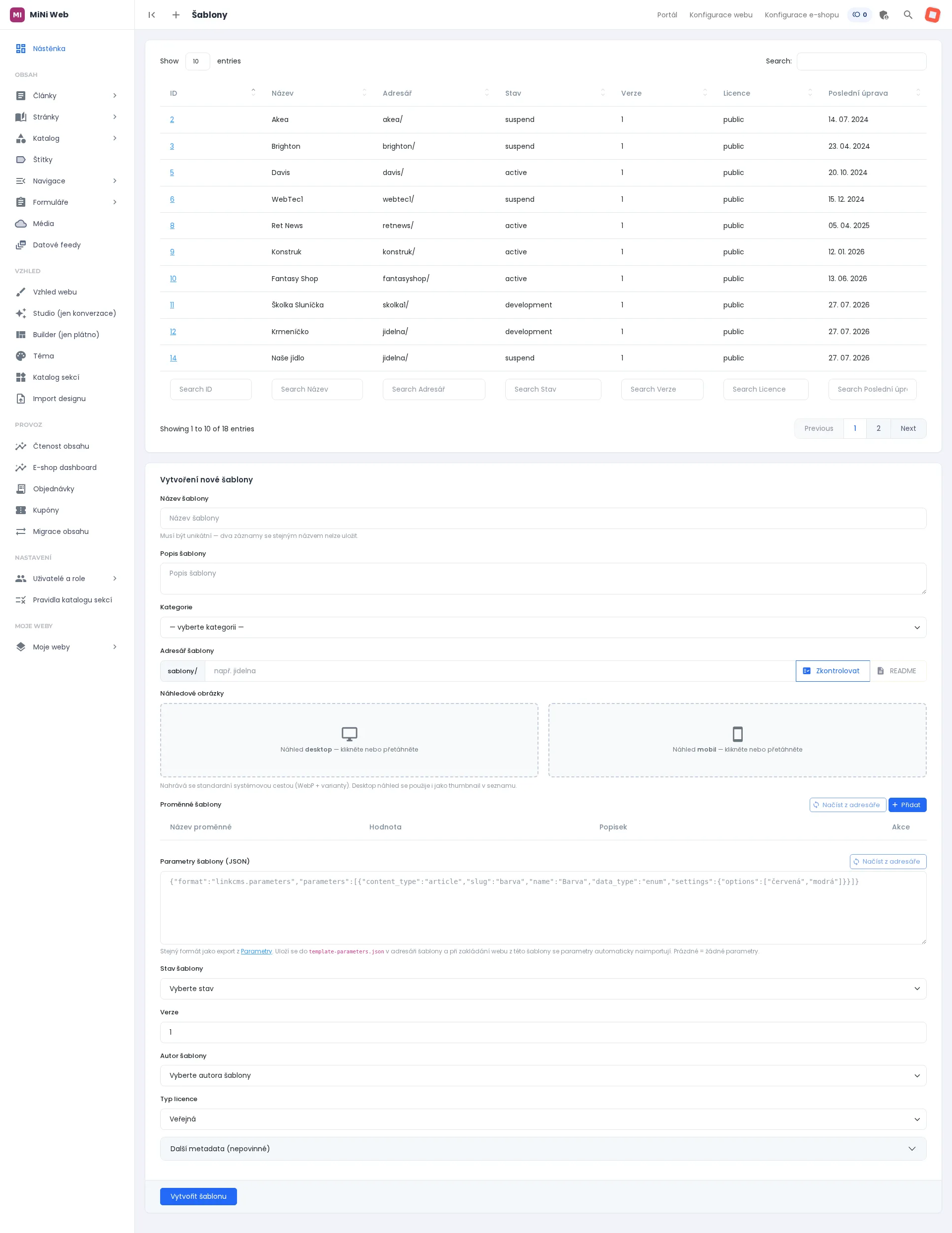Image resolution: width=952 pixels, height=1233 pixels.
Task: Sort table by Název column
Action: [x=317, y=93]
